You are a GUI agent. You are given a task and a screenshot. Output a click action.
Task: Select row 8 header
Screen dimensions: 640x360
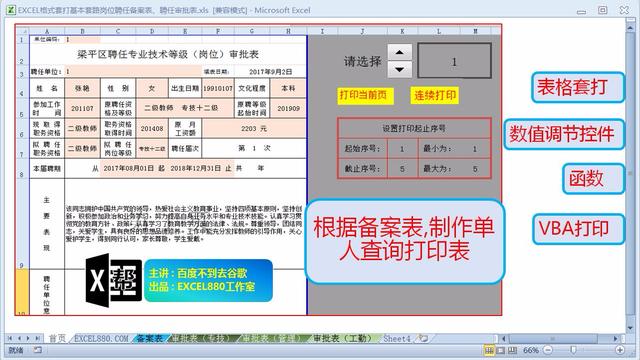pyautogui.click(x=22, y=168)
